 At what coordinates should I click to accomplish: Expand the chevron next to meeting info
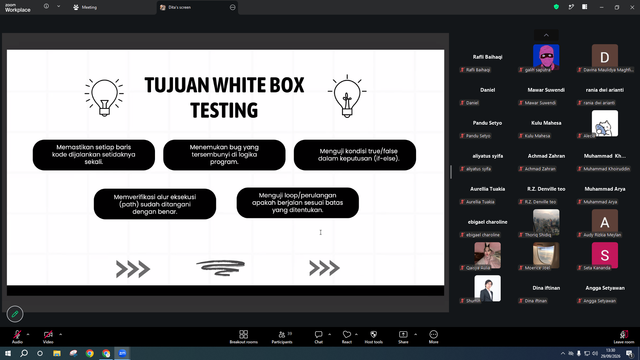(x=59, y=7)
